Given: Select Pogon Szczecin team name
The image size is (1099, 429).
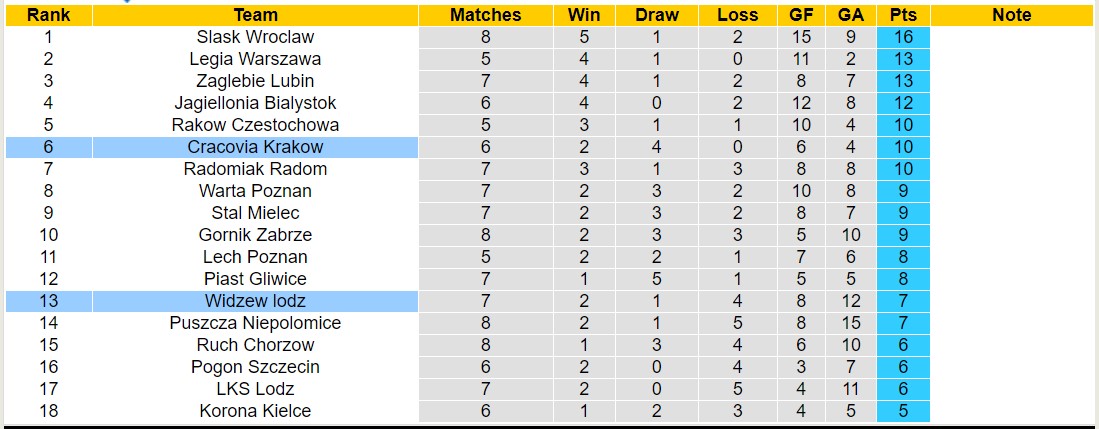Looking at the screenshot, I should click(x=255, y=367).
